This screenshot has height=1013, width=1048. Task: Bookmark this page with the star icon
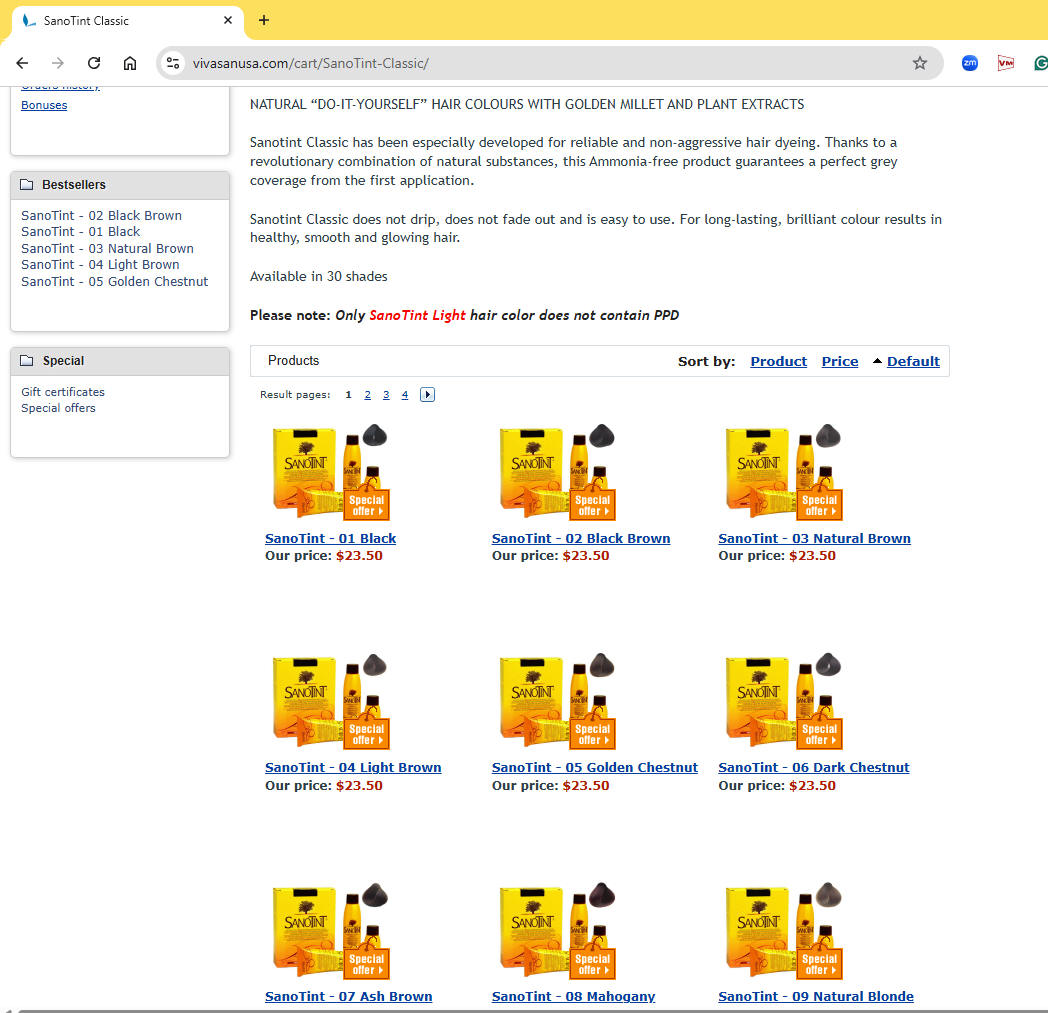coord(920,63)
